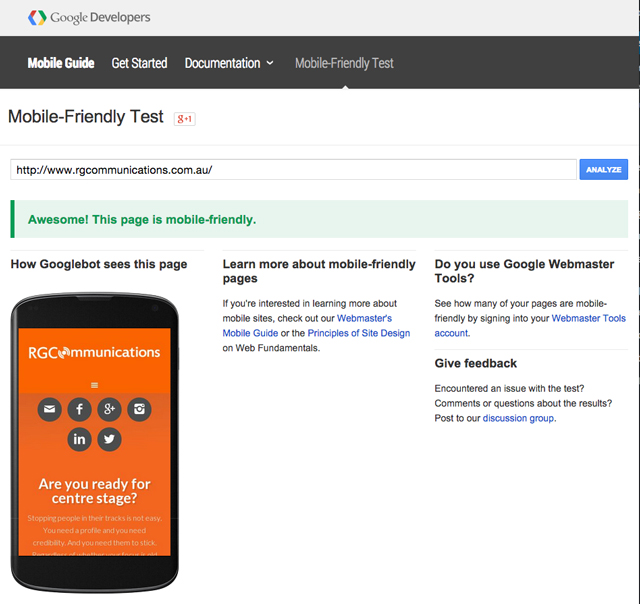
Task: Open the Webmaster's Mobile Guide link
Action: (x=364, y=318)
